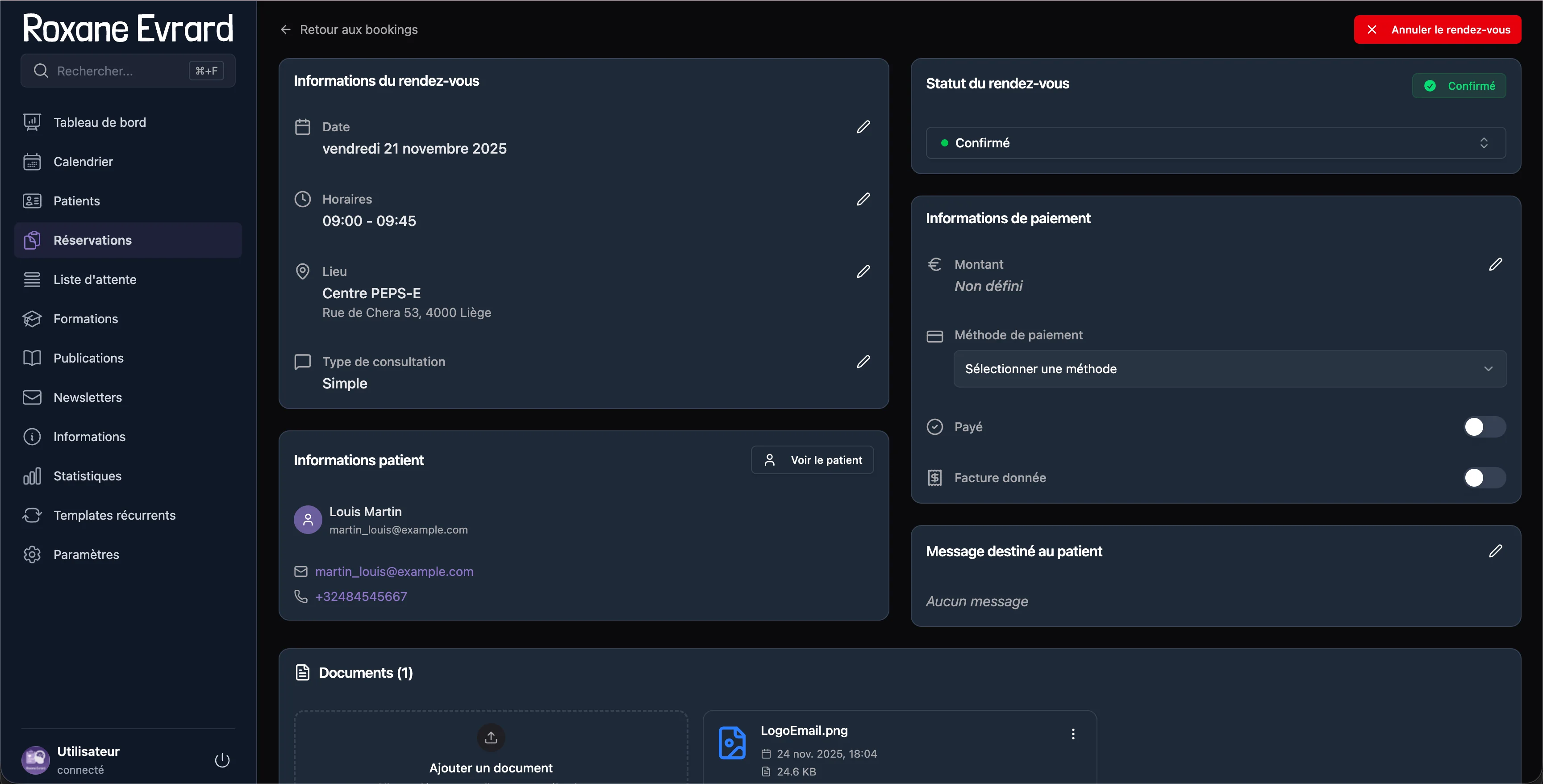This screenshot has height=784, width=1543.
Task: Edit the Type de consultation pencil icon
Action: 863,361
